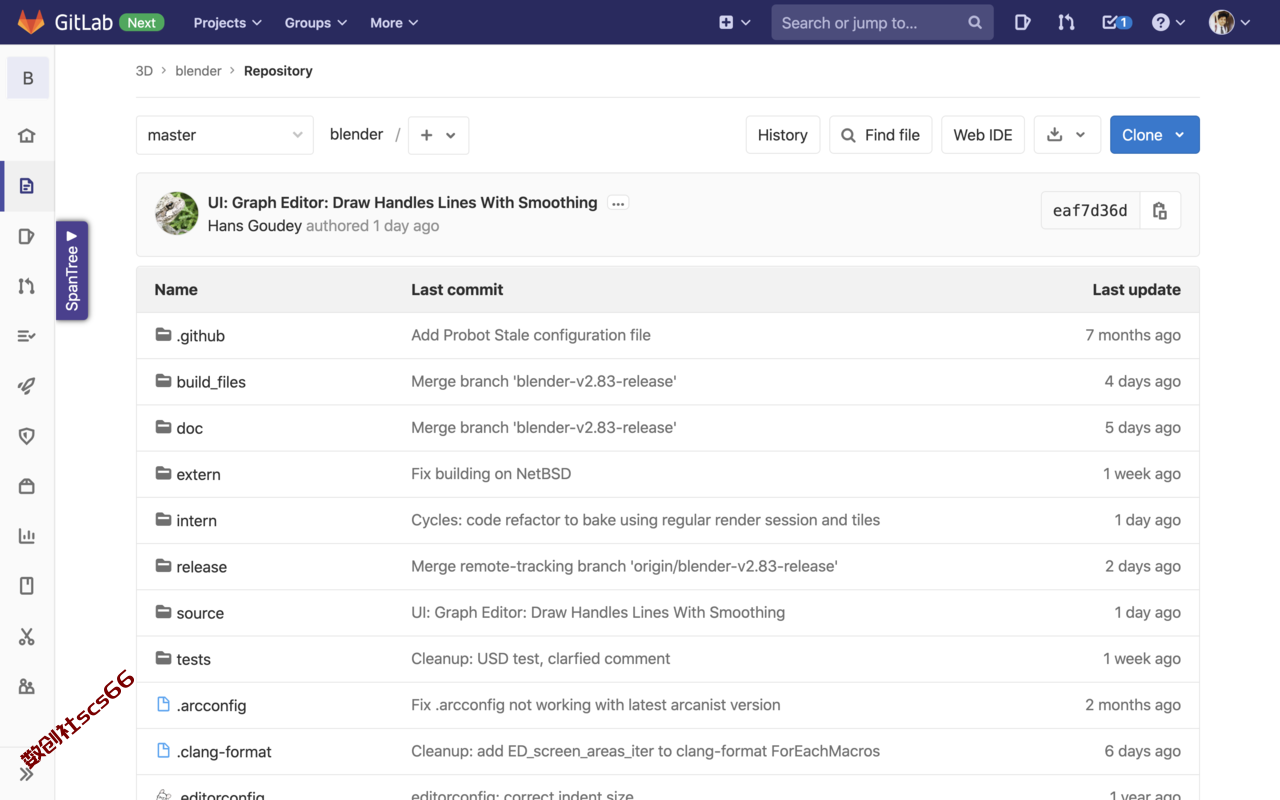Screen dimensions: 1280x800
Task: Expand sidebar with double chevron icon
Action: [27, 773]
